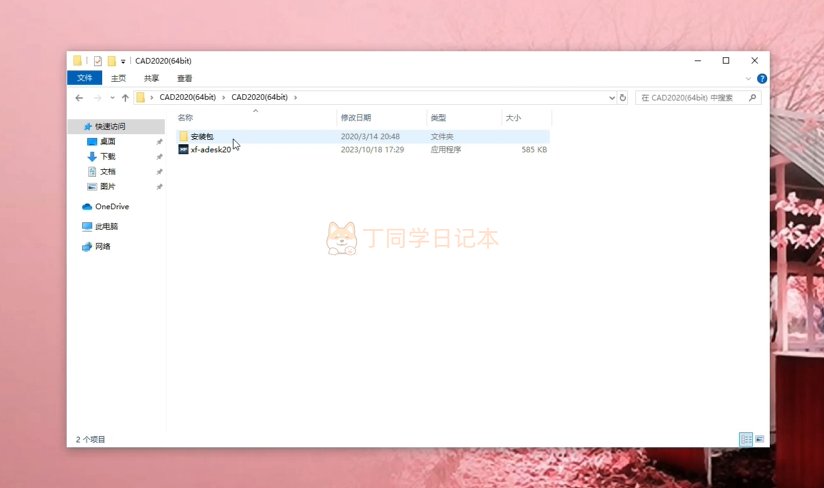Open the 文件 menu tab
Image resolution: width=824 pixels, height=488 pixels.
coord(85,78)
